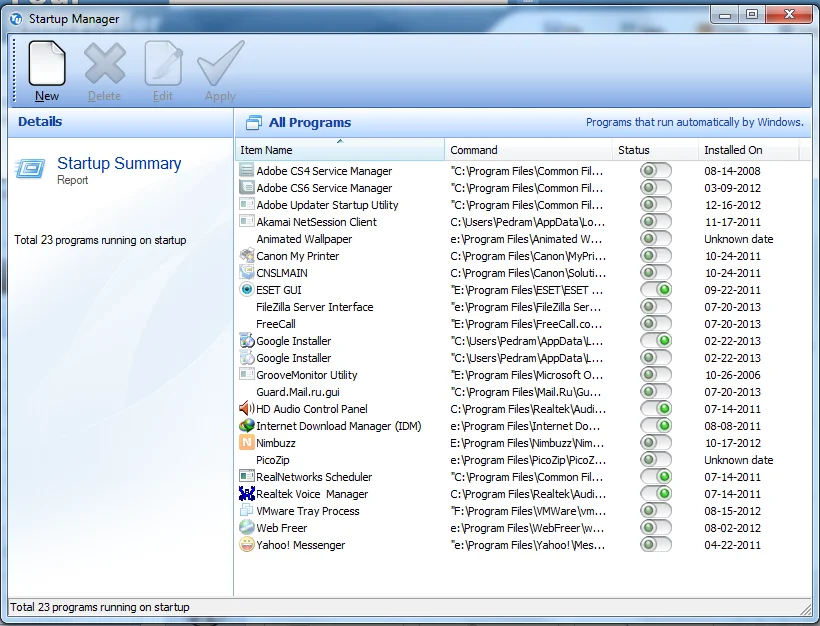Image resolution: width=820 pixels, height=626 pixels.
Task: Click the Nimbuzz orange icon
Action: [246, 442]
